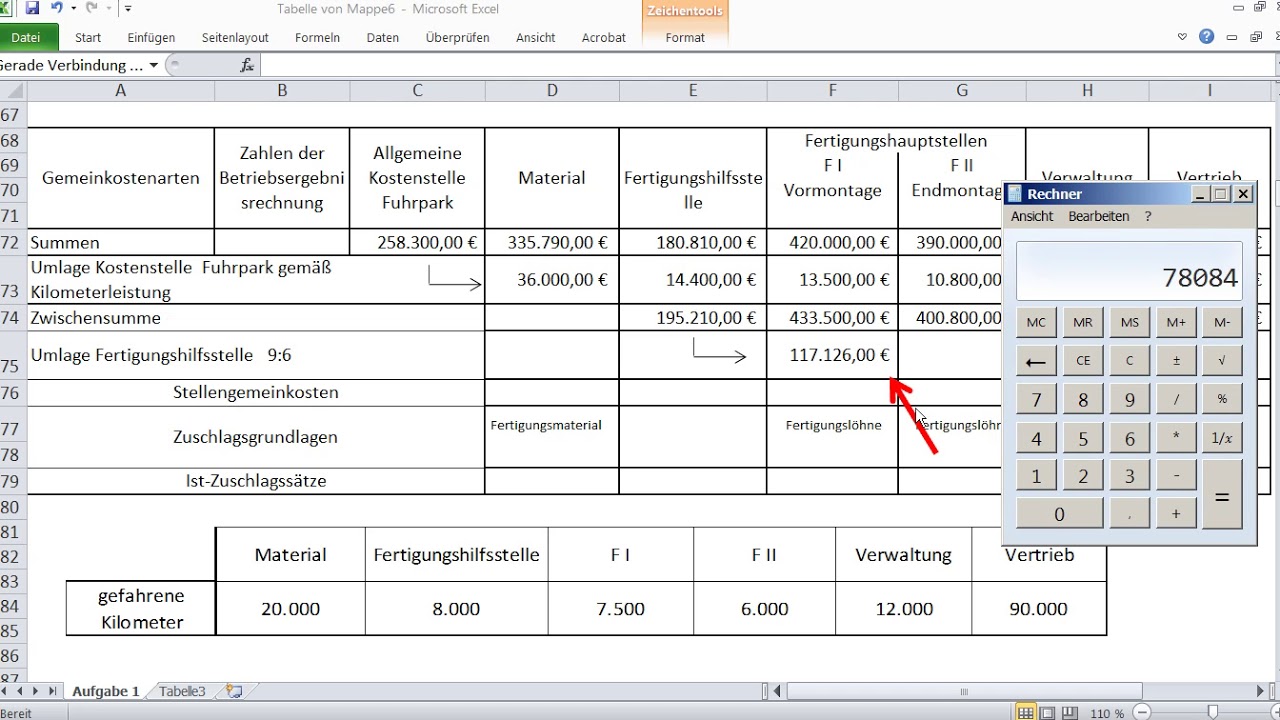Switch to the Tabelle3 sheet tab
Viewport: 1280px width, 720px height.
182,691
